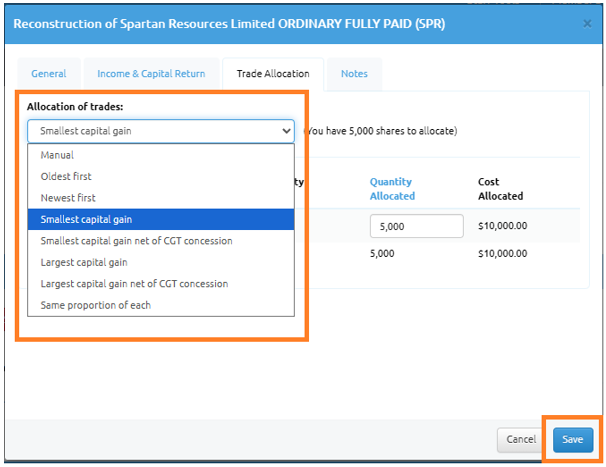The height and width of the screenshot is (467, 606).
Task: Click the Cost Allocated column header
Action: coord(500,189)
